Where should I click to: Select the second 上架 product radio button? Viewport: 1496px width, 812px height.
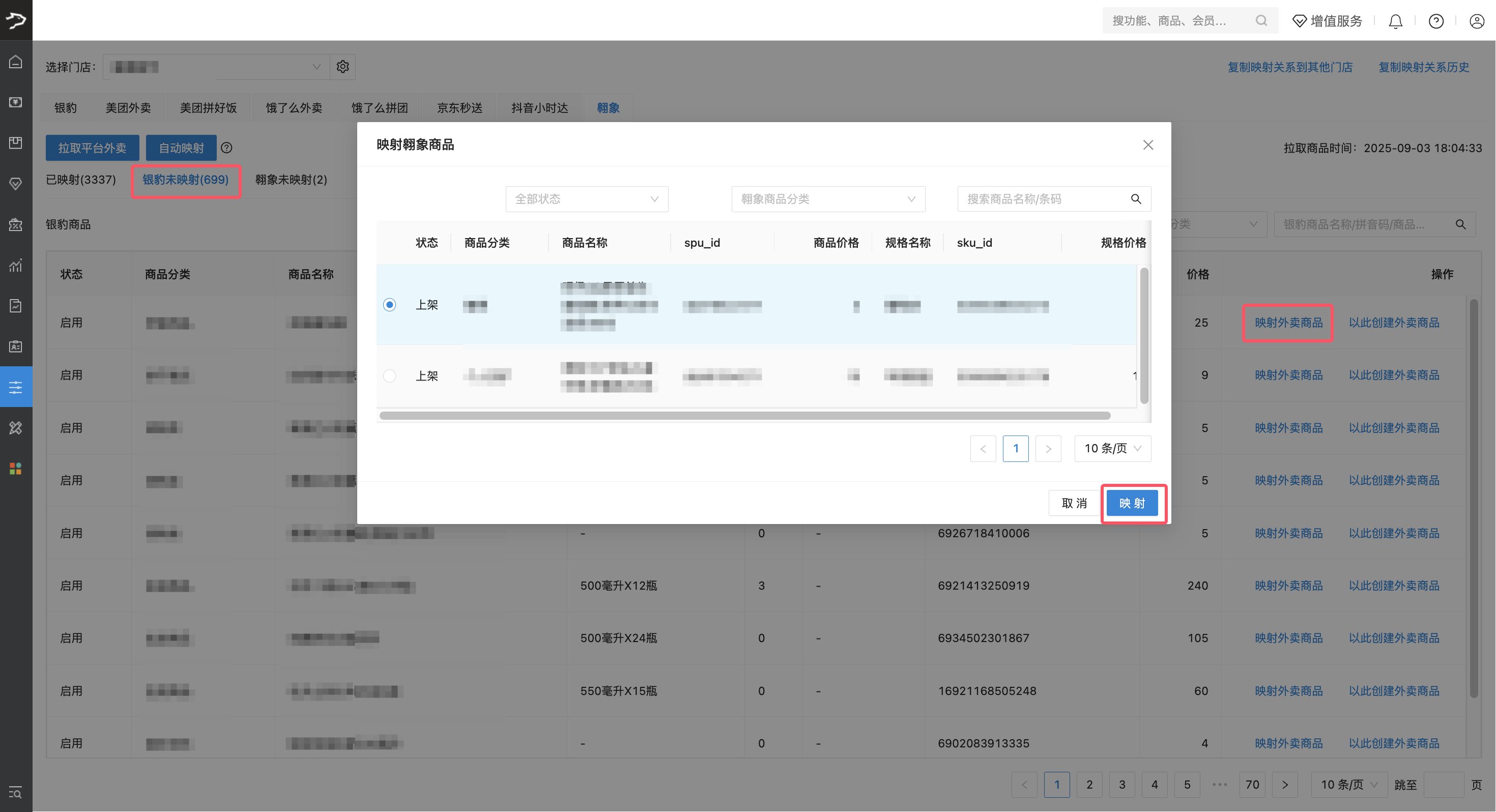[390, 376]
